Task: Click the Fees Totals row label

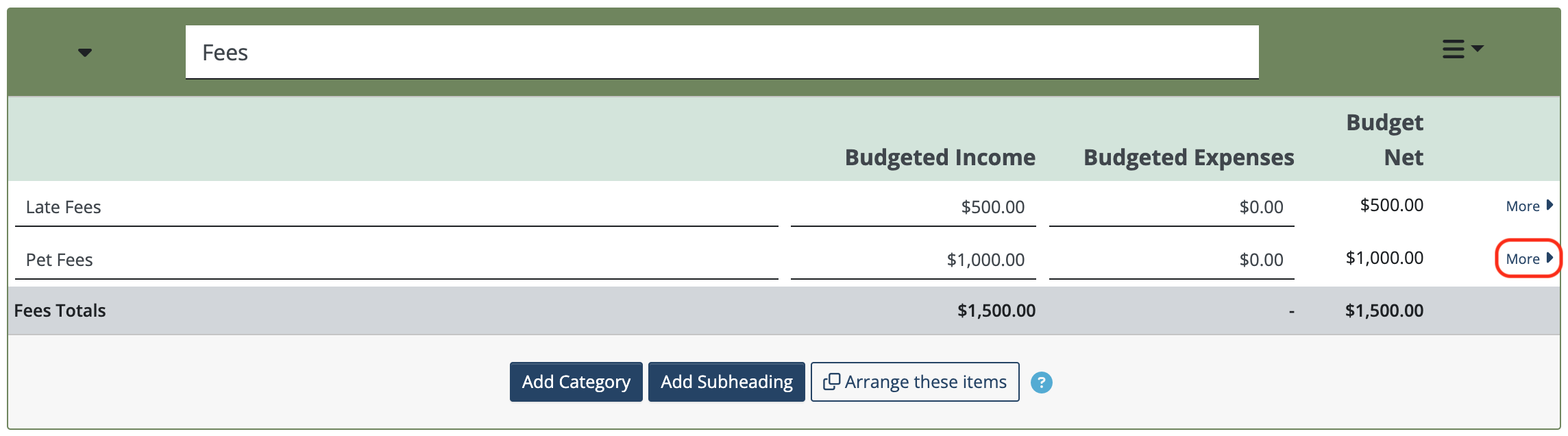Action: tap(60, 311)
